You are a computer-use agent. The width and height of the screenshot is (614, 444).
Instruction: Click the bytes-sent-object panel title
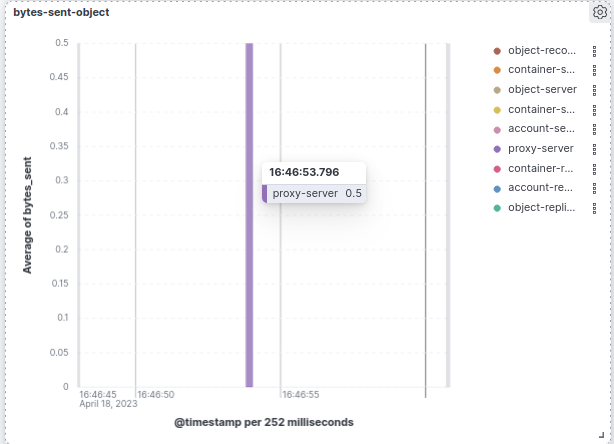(61, 13)
